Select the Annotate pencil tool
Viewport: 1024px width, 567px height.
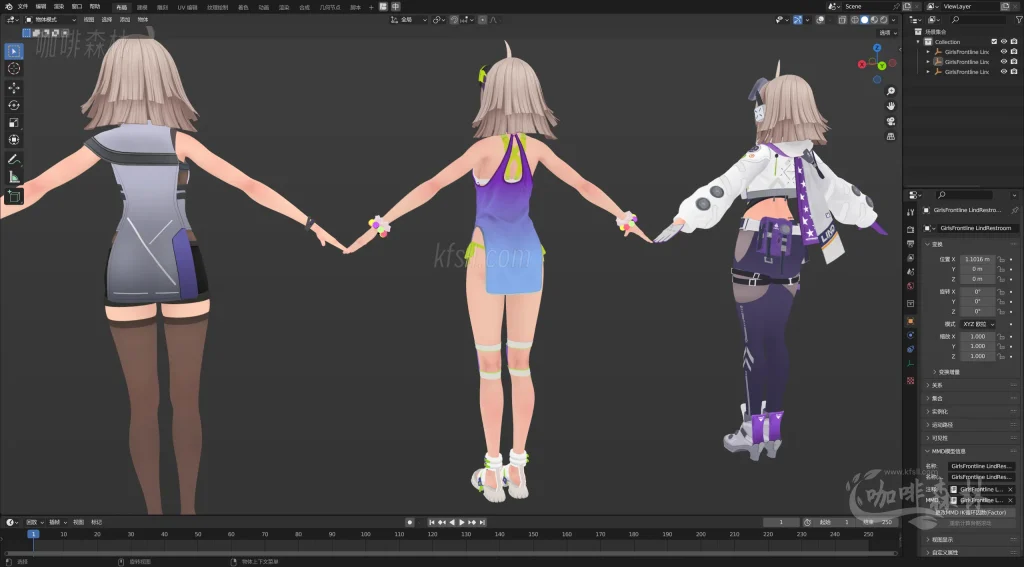pos(14,159)
